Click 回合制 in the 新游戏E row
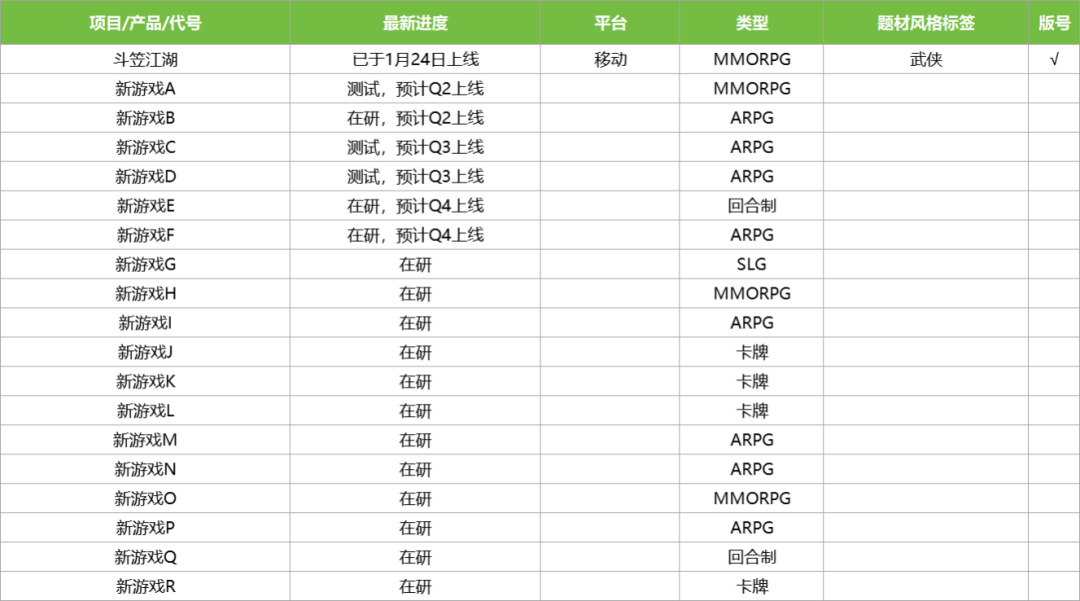This screenshot has width=1080, height=601. (x=752, y=206)
